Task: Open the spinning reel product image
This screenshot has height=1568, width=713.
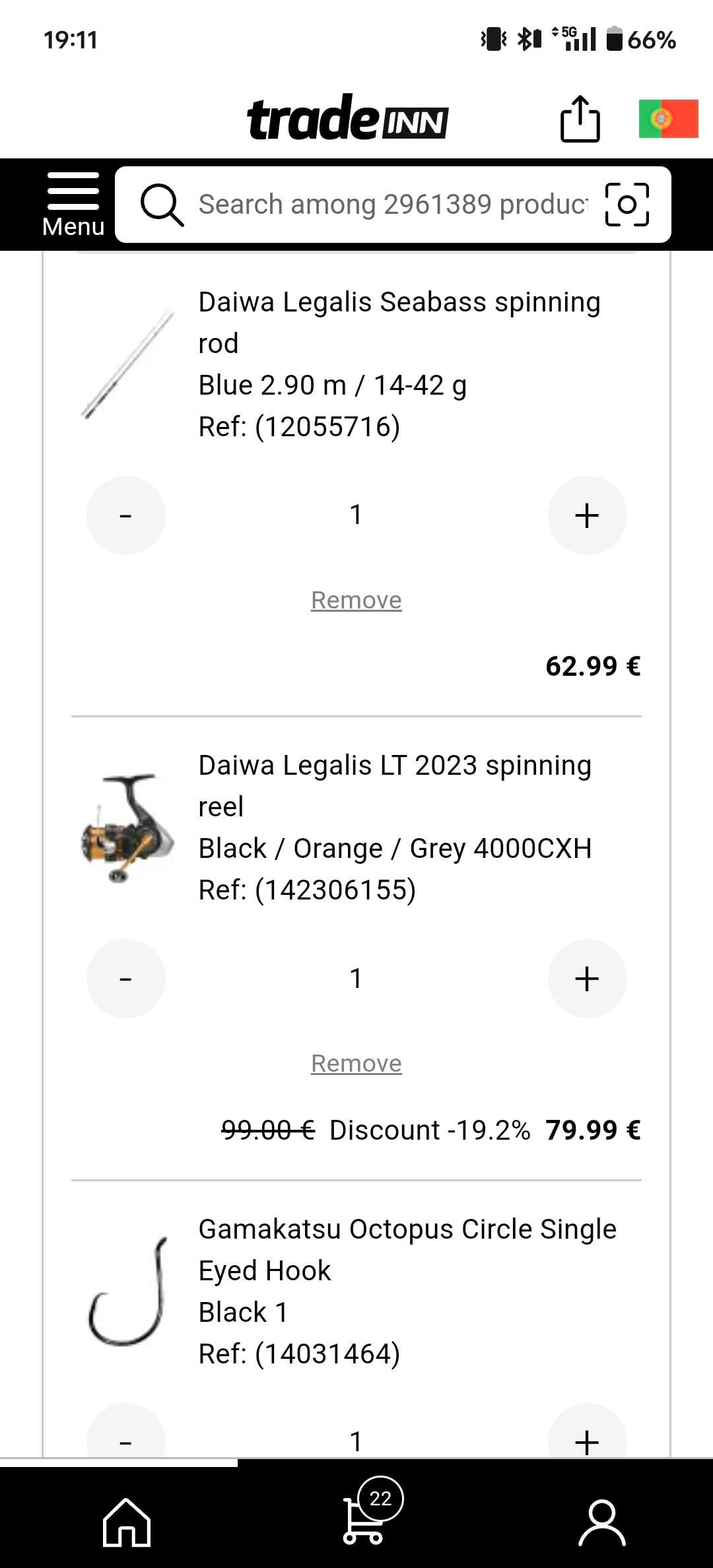Action: (127, 828)
